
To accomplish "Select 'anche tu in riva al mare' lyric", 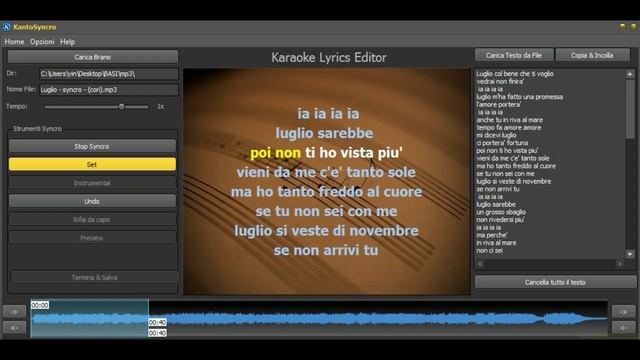I will [509, 120].
